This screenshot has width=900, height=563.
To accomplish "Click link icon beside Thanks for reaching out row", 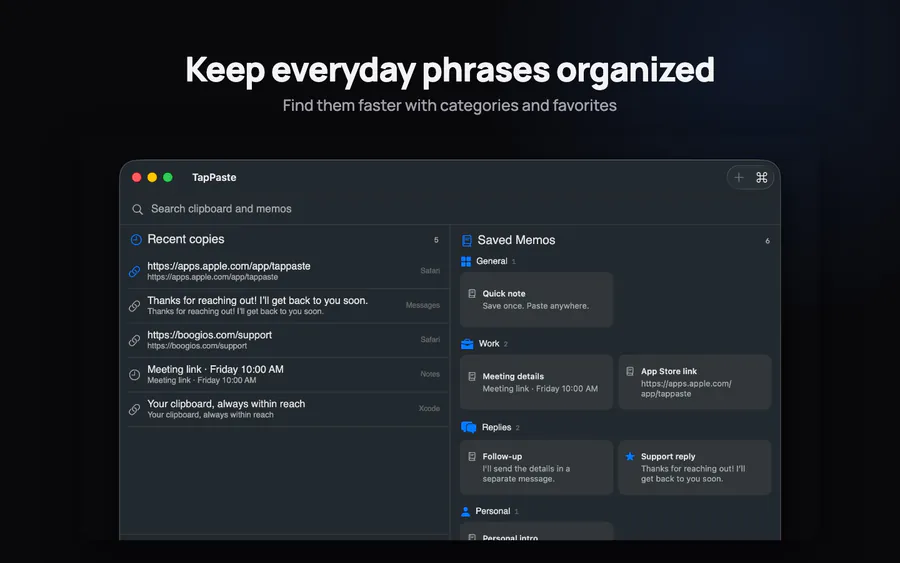I will 134,306.
